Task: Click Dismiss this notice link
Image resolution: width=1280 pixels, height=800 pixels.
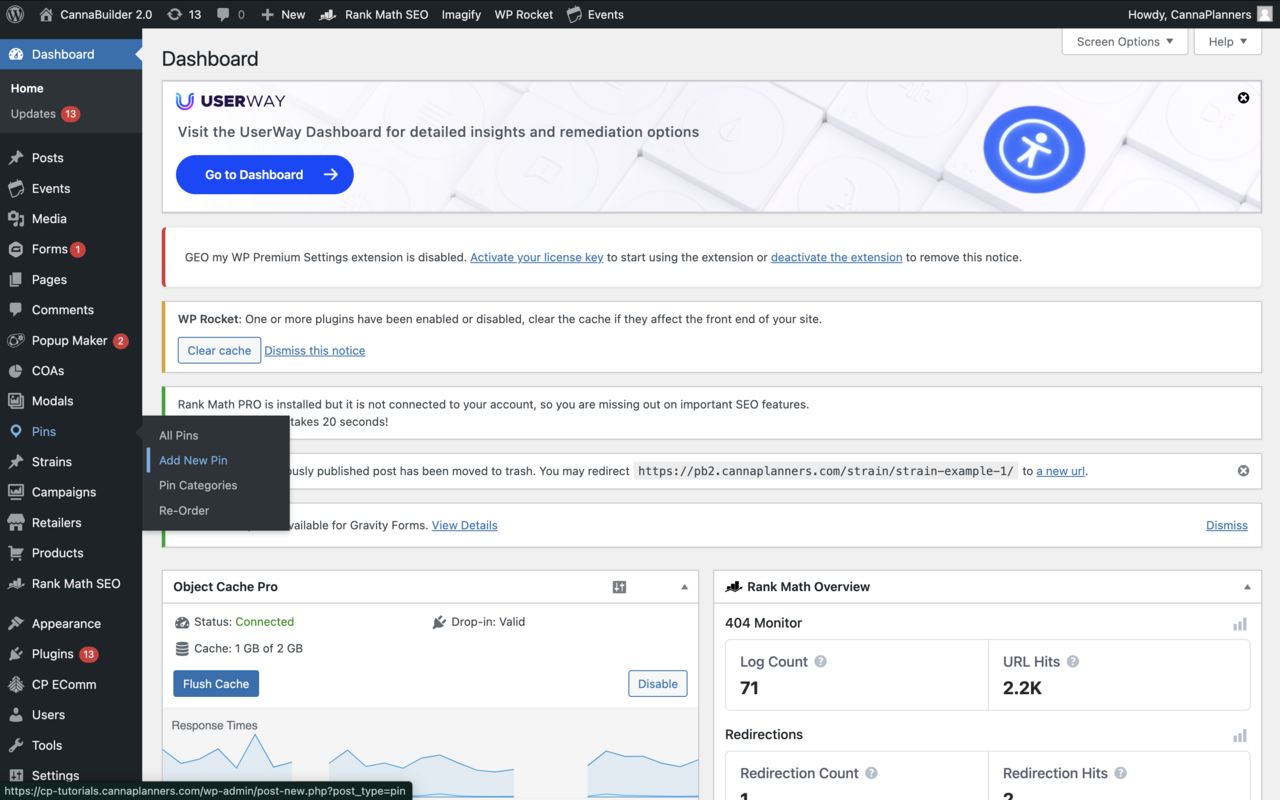Action: (314, 350)
